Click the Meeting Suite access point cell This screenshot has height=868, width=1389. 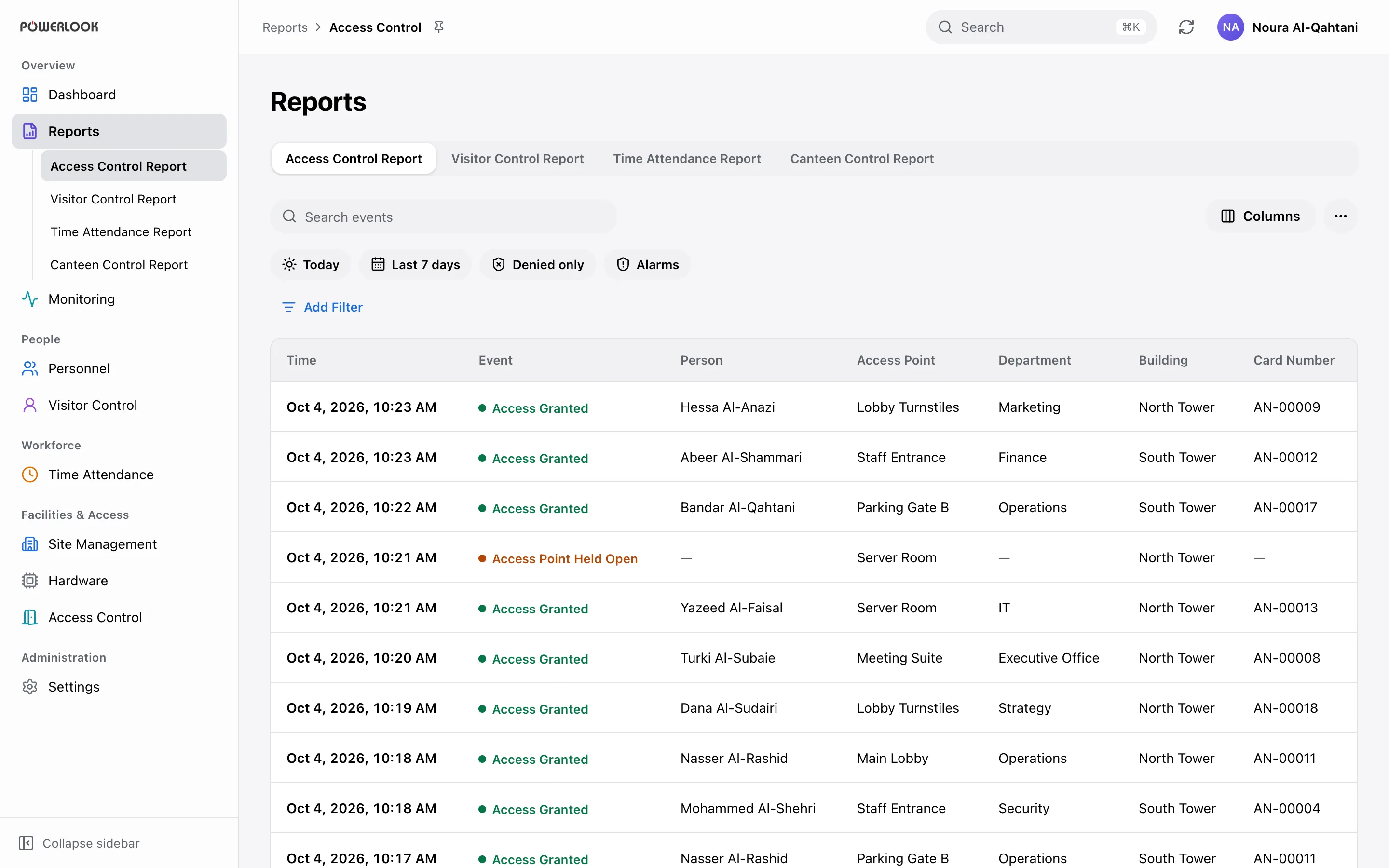[x=899, y=658]
